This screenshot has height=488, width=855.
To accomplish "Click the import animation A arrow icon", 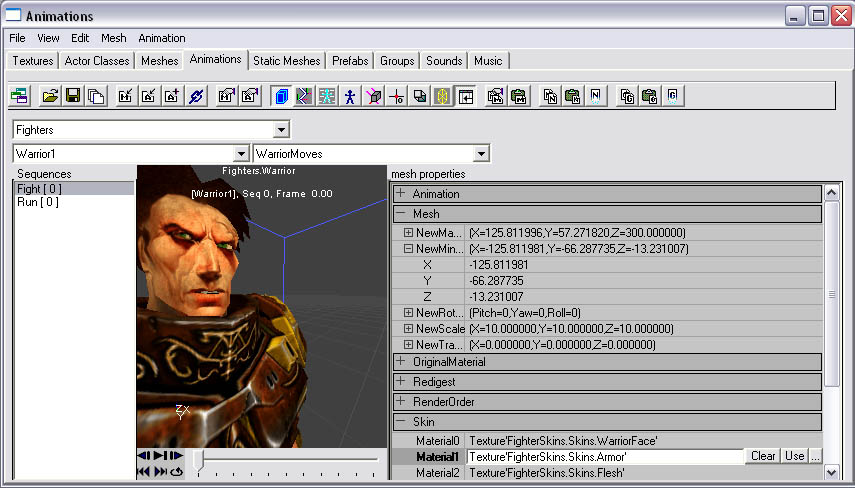I will [148, 96].
